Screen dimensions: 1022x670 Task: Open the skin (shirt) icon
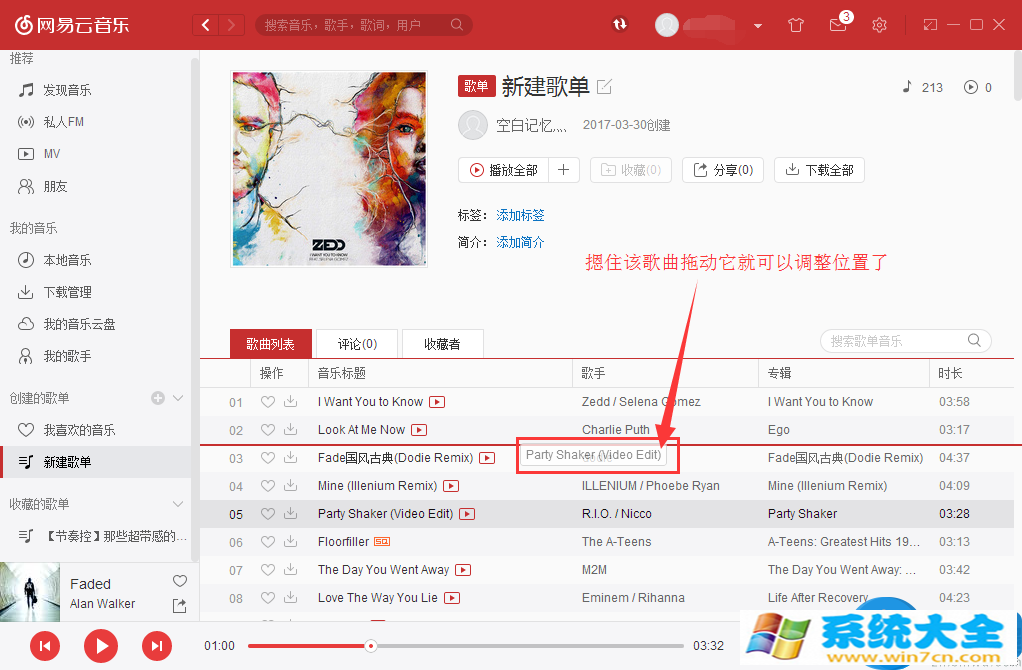[796, 25]
